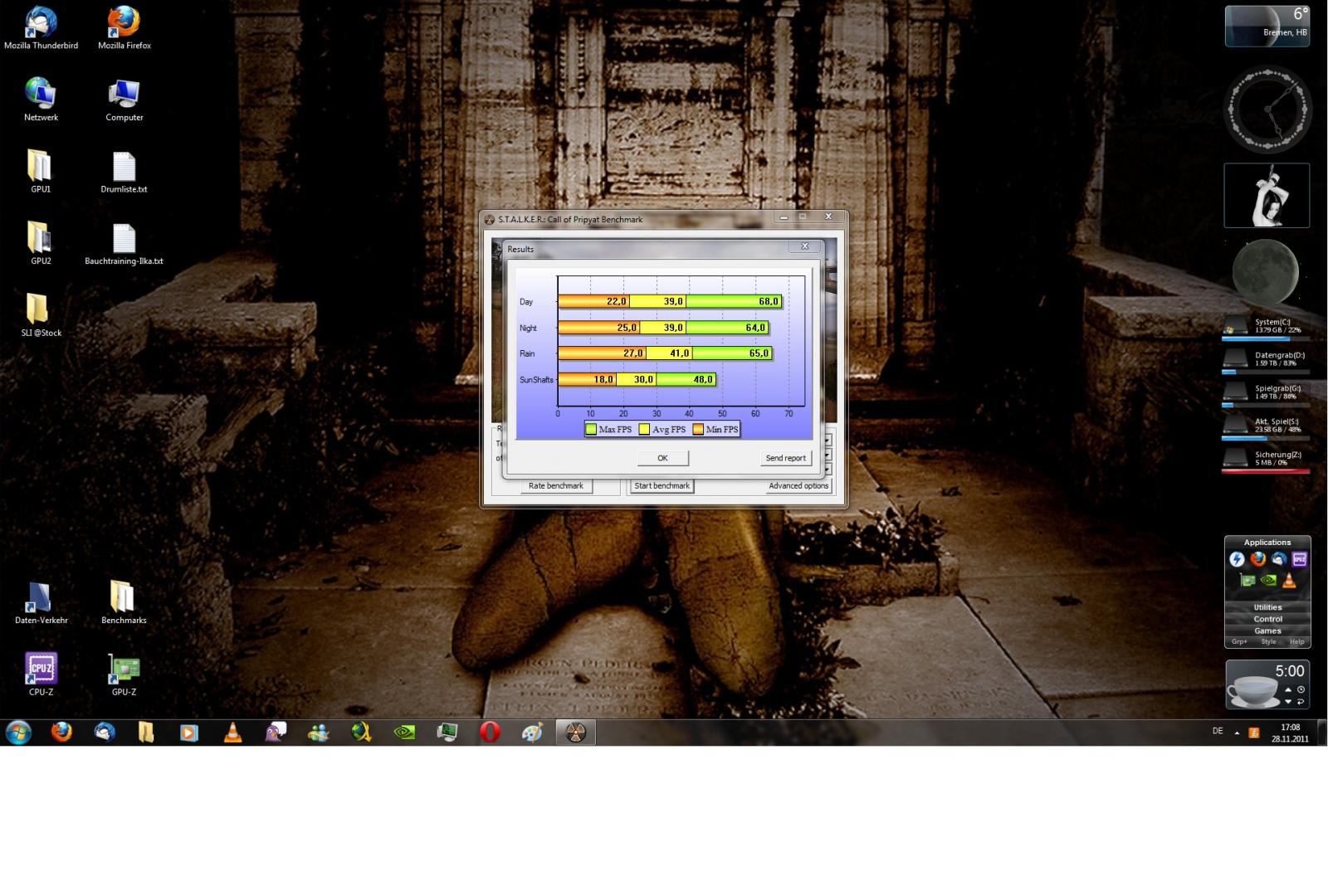Launch CPU-Z from the Applications gadget
Viewport: 1328px width, 896px height.
pos(1299,559)
